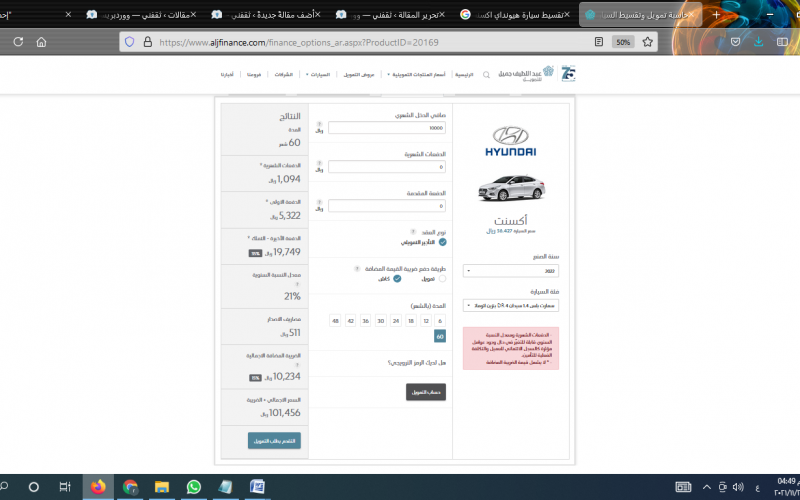The height and width of the screenshot is (500, 800).
Task: Select the financing VAT payment option
Action: click(x=442, y=279)
